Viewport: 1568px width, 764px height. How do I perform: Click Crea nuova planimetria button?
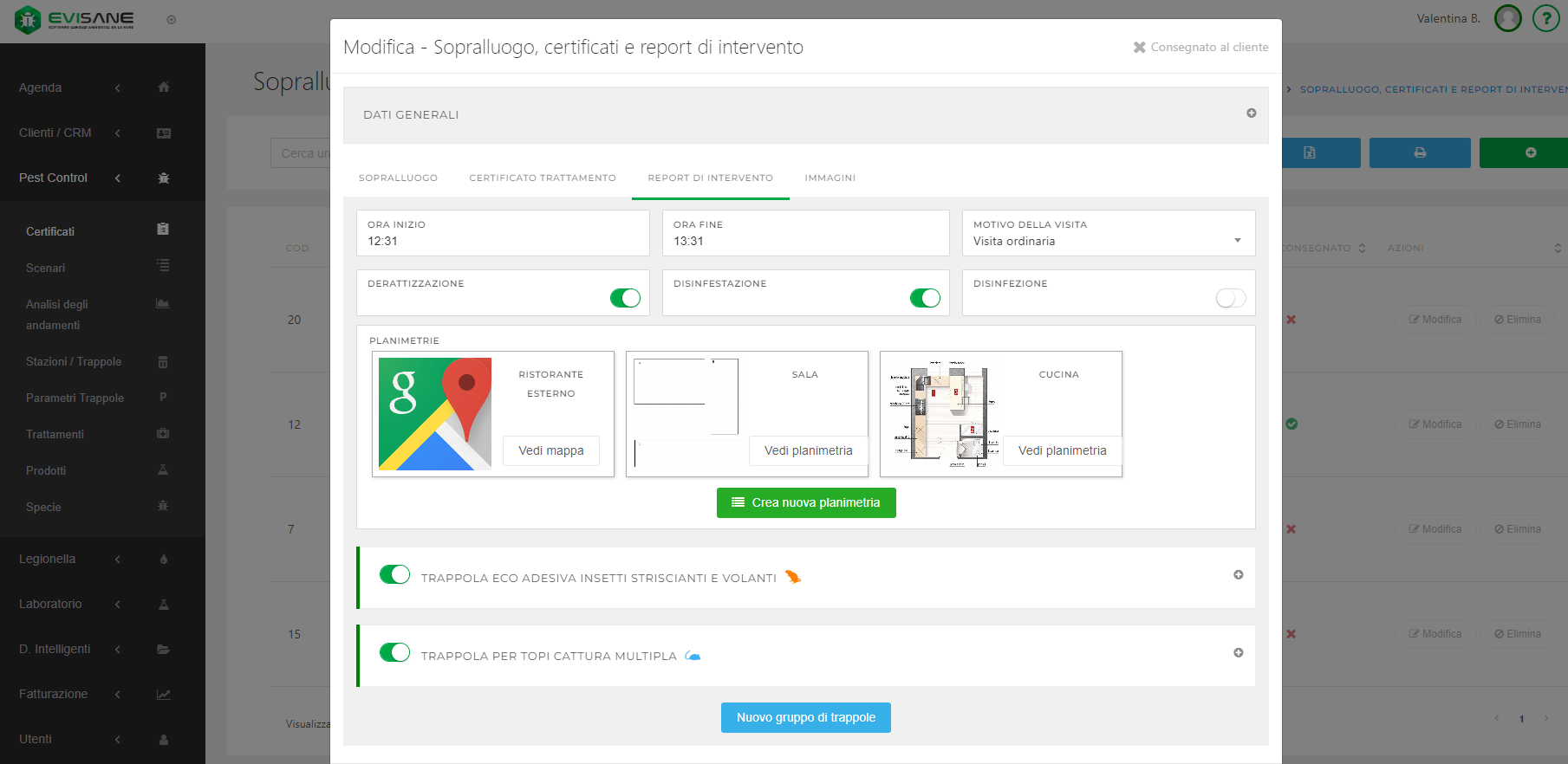pos(806,502)
